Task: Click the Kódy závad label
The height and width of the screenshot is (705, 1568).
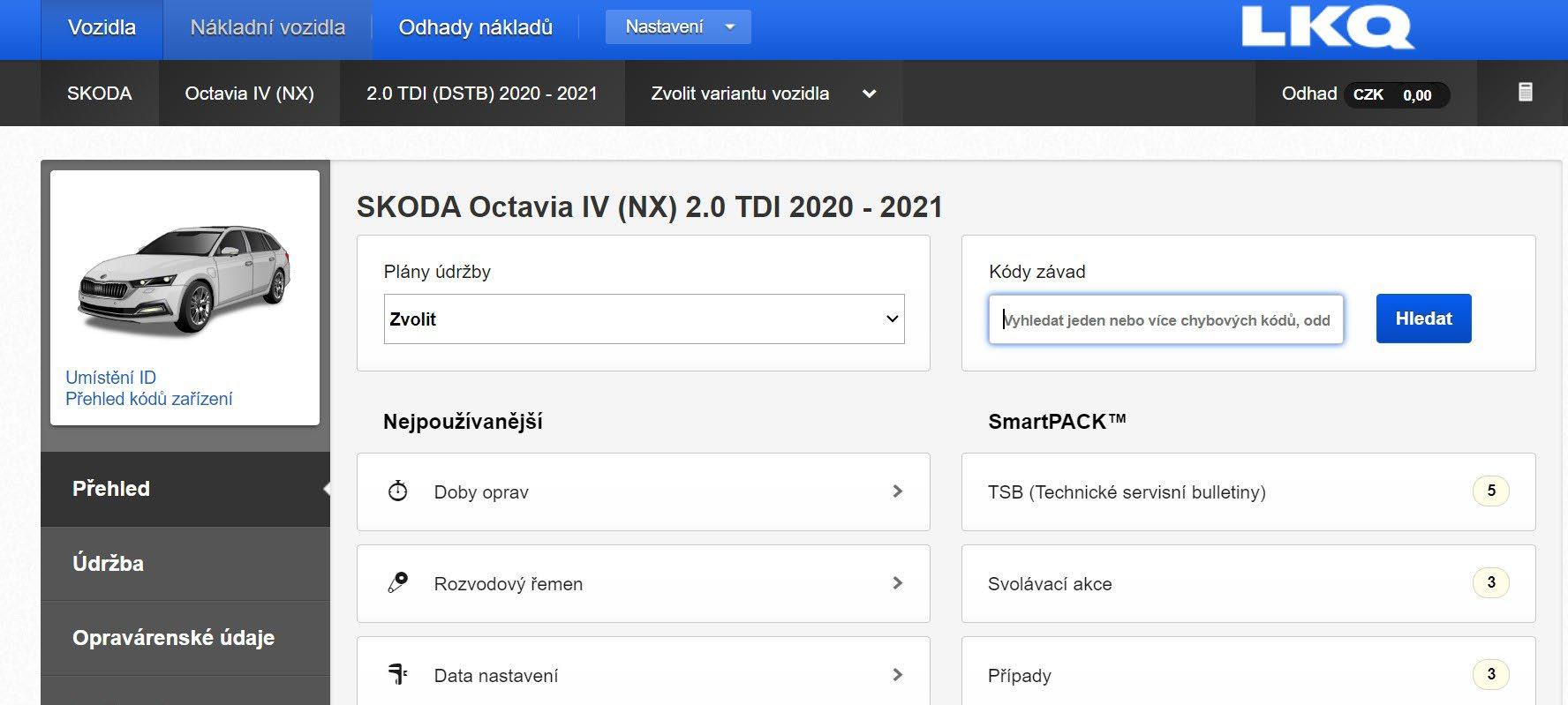Action: tap(1037, 272)
